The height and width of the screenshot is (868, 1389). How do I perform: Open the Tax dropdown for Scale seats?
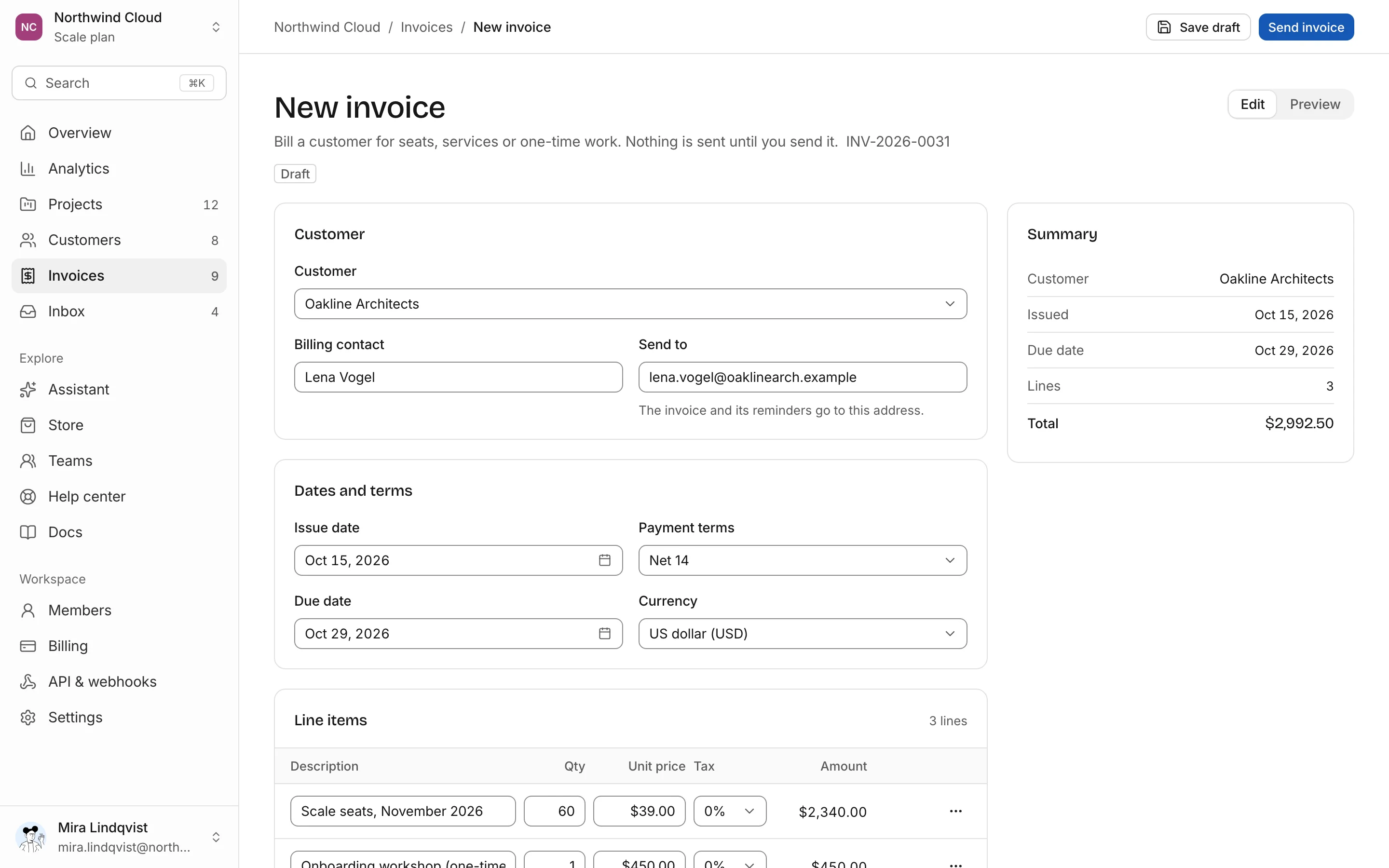pyautogui.click(x=730, y=811)
